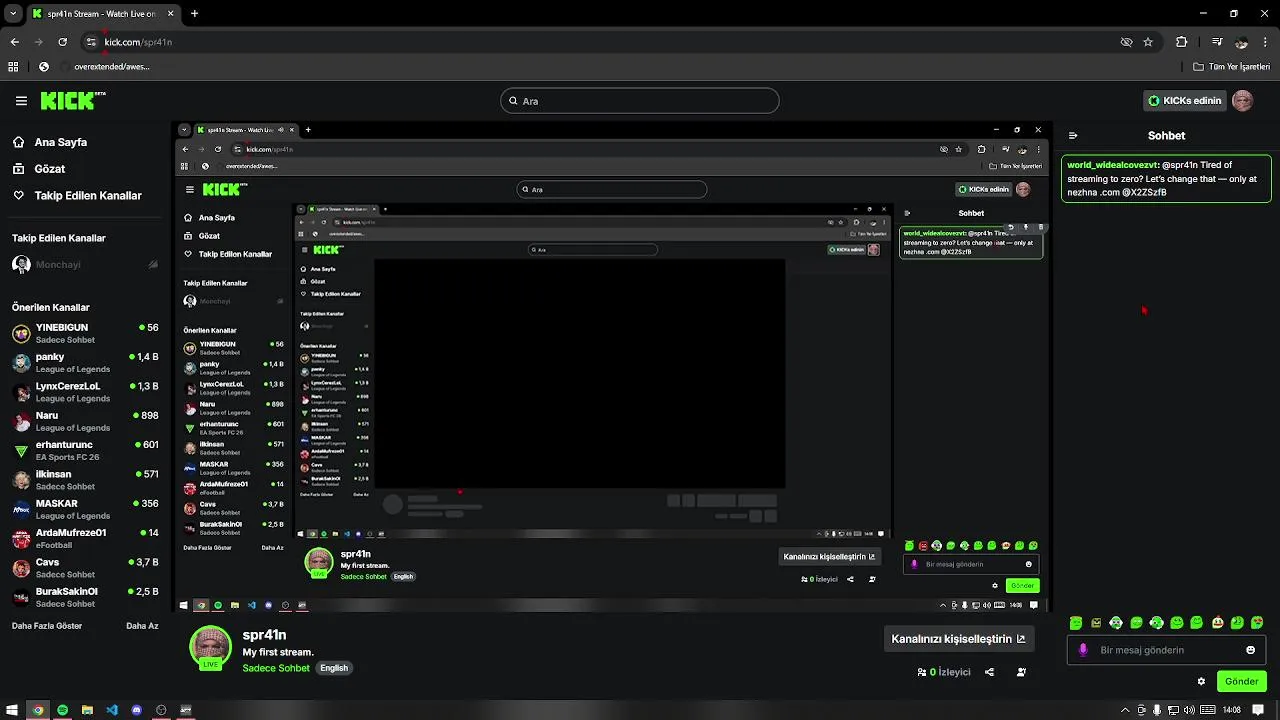Open recommended channel Naru
1280x720 pixels.
tap(85, 421)
